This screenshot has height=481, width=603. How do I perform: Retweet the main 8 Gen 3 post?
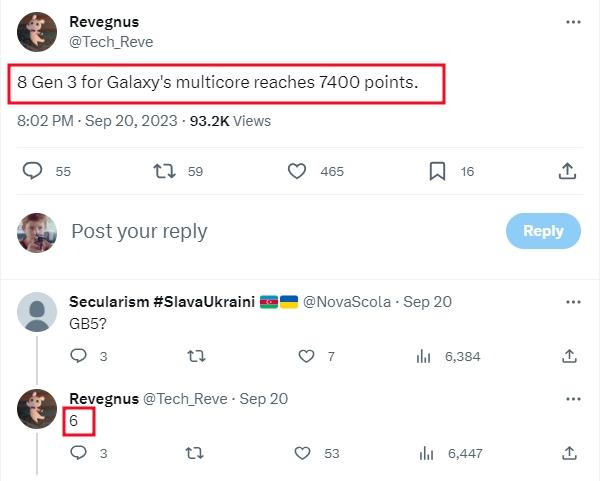pos(164,171)
